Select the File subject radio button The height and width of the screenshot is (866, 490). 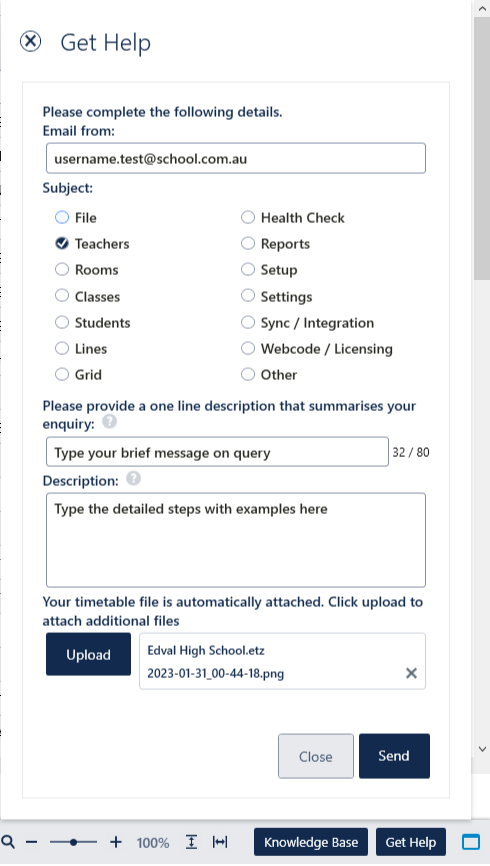tap(62, 218)
